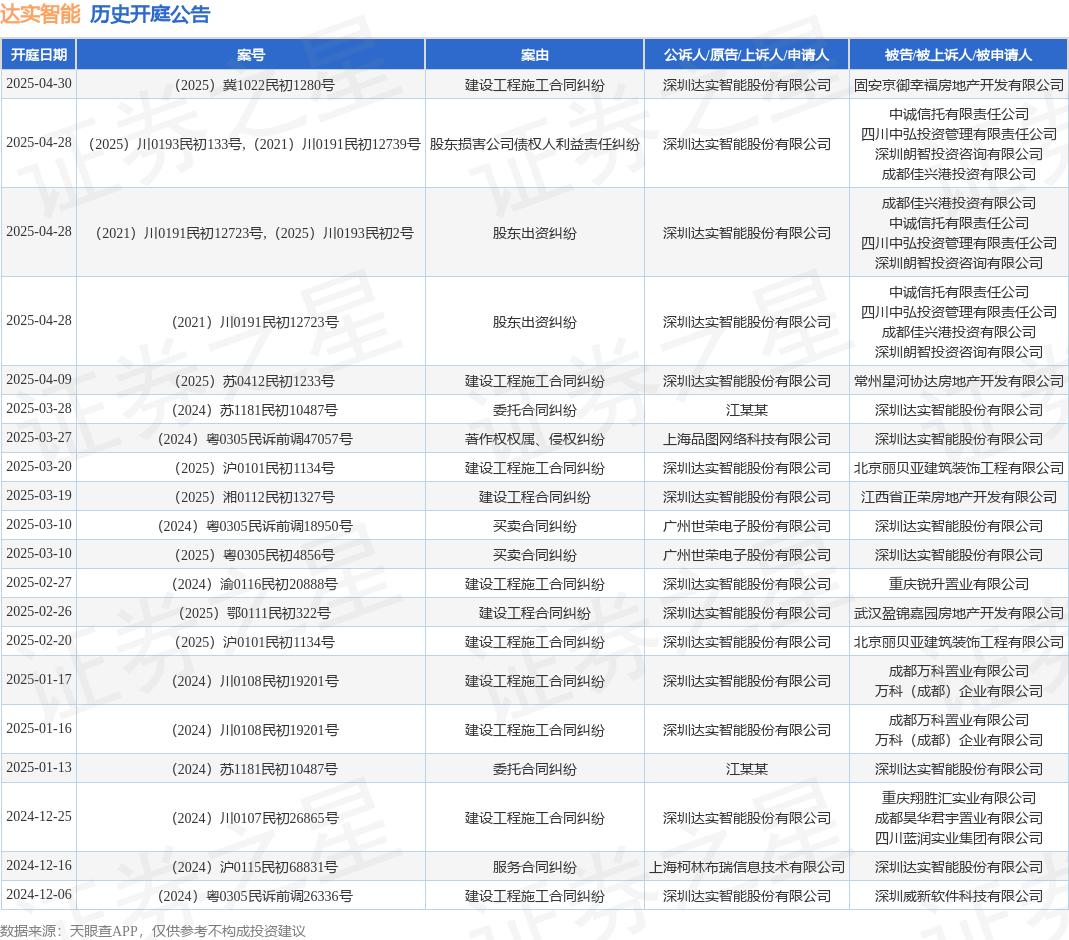The image size is (1069, 940).
Task: Select defendant 固安京御幸福房地产开发有限公司
Action: [959, 85]
